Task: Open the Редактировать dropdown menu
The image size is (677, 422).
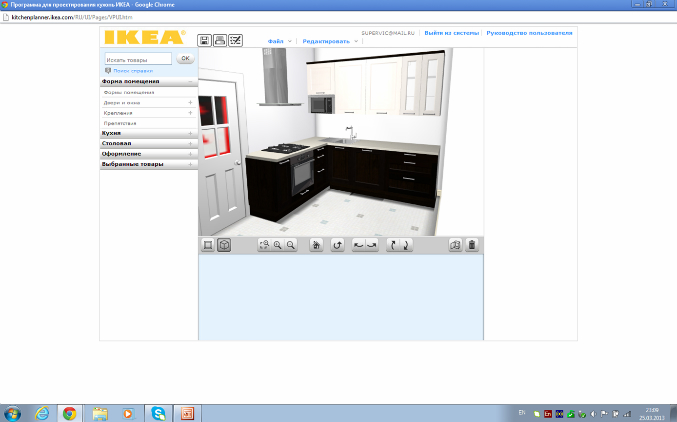Action: point(329,41)
